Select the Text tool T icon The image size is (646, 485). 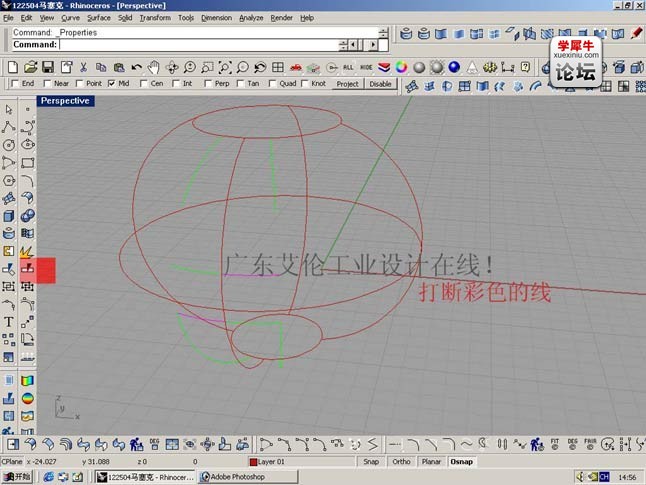[9, 322]
